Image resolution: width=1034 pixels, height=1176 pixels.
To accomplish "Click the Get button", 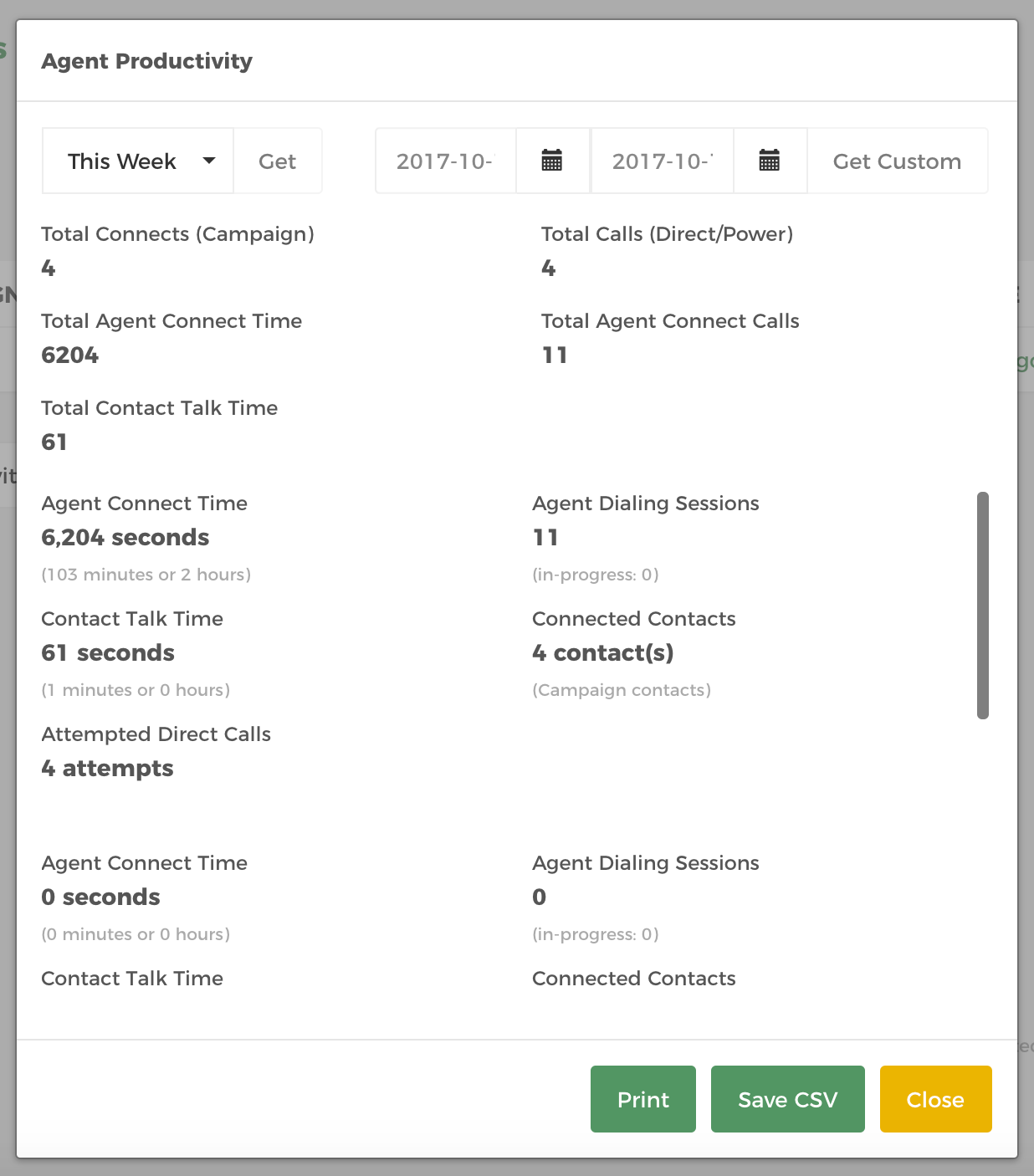I will coord(278,161).
